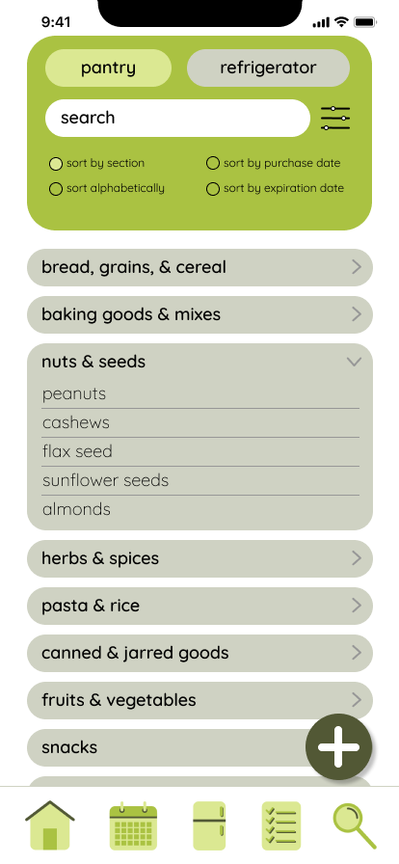Open the checklist icon in bottom bar
The height and width of the screenshot is (864, 399).
pos(281,825)
